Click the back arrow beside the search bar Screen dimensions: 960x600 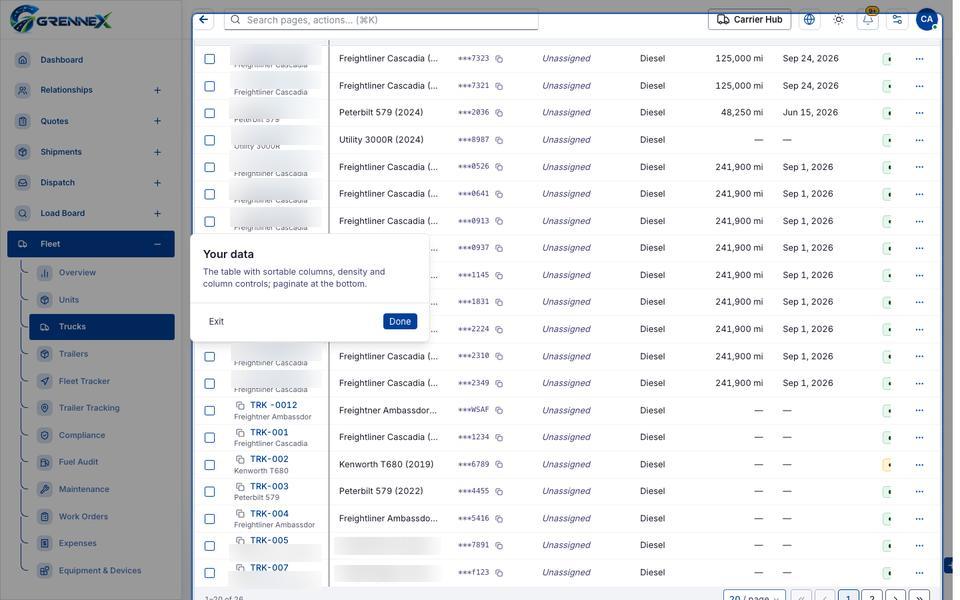point(204,20)
